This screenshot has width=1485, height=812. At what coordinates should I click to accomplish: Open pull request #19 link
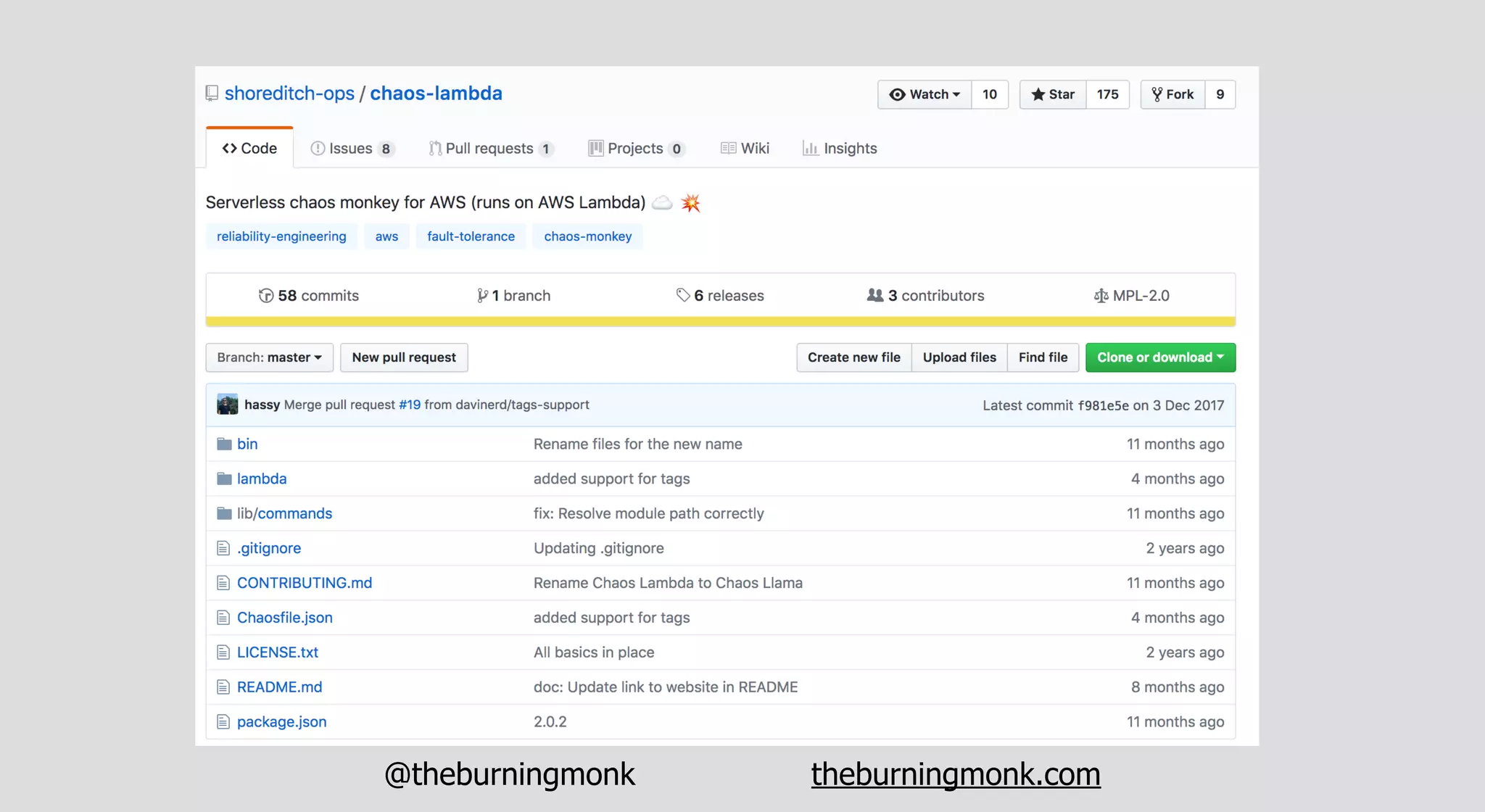click(x=410, y=405)
